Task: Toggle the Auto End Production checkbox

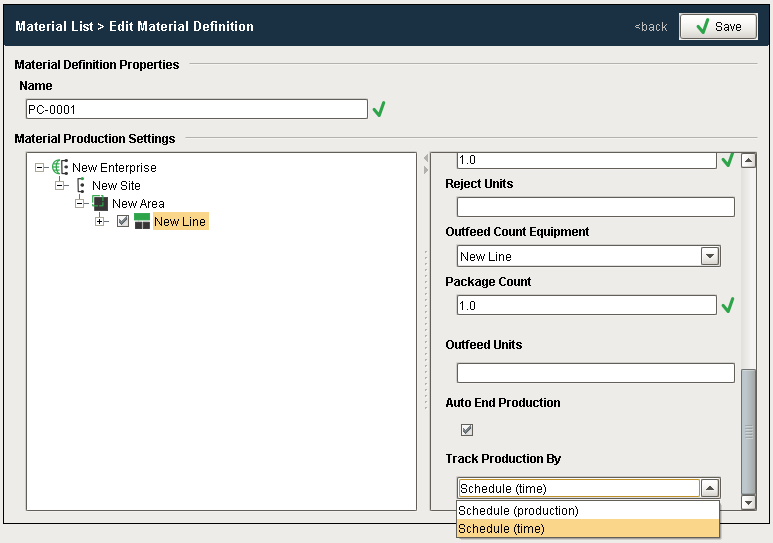Action: pos(466,430)
